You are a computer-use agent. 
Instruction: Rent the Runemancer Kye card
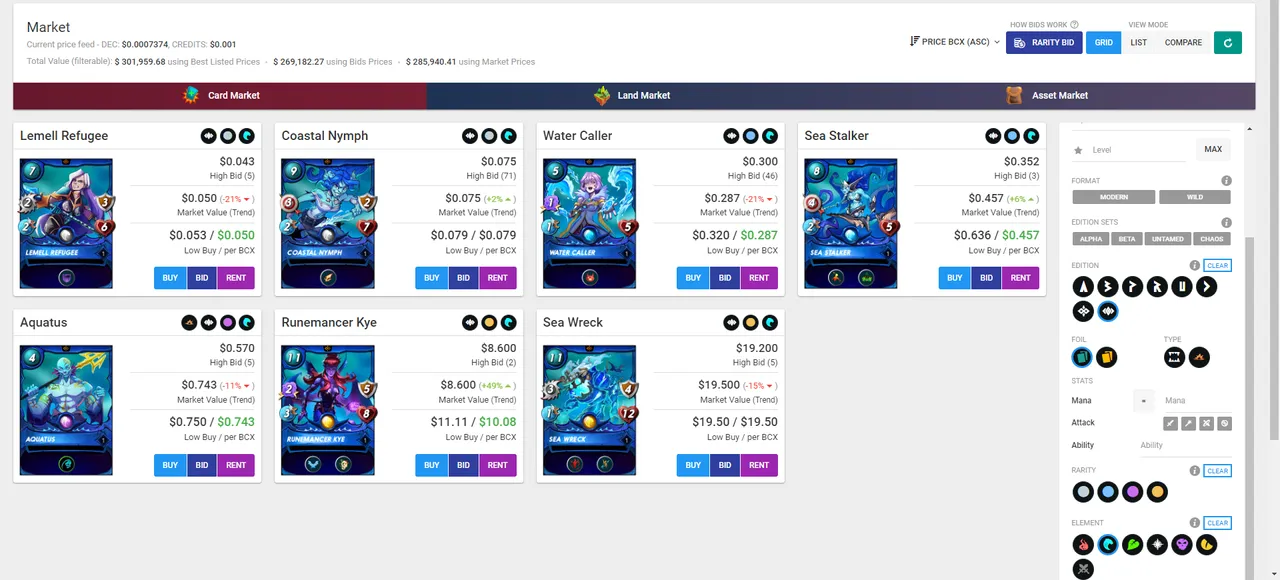[498, 465]
